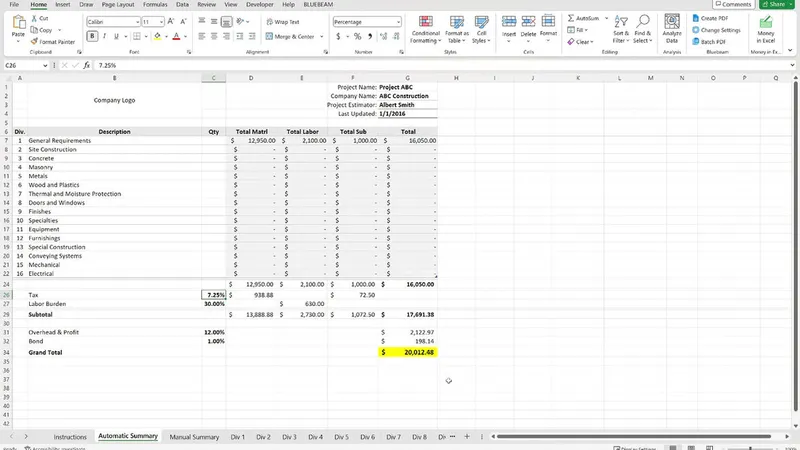The image size is (800, 450).
Task: Open the font name dropdown
Action: pos(137,22)
